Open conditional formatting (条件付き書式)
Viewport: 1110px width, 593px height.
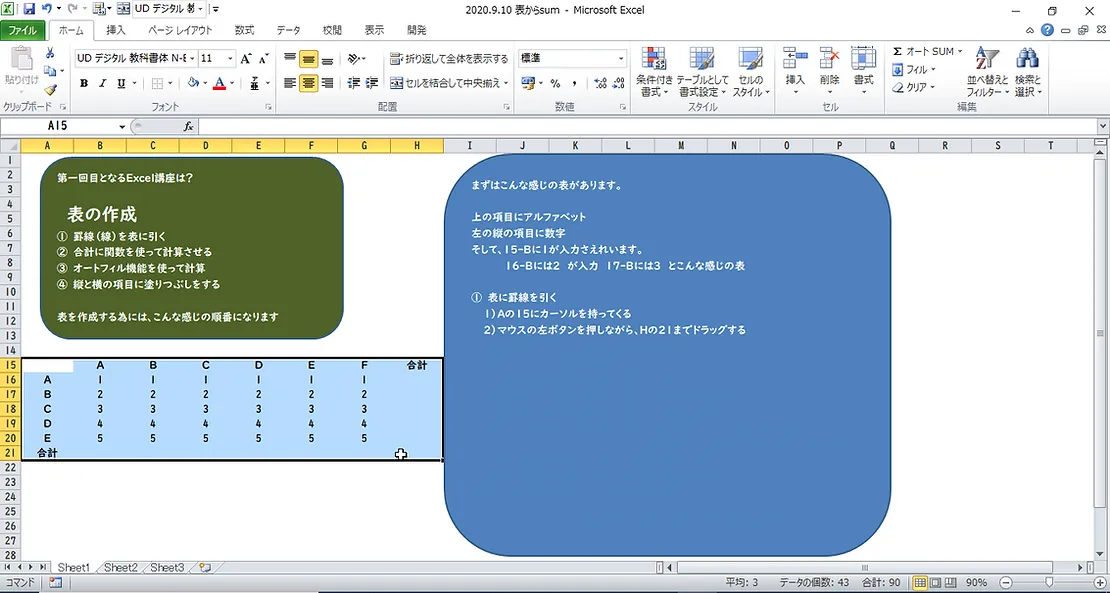pyautogui.click(x=653, y=71)
